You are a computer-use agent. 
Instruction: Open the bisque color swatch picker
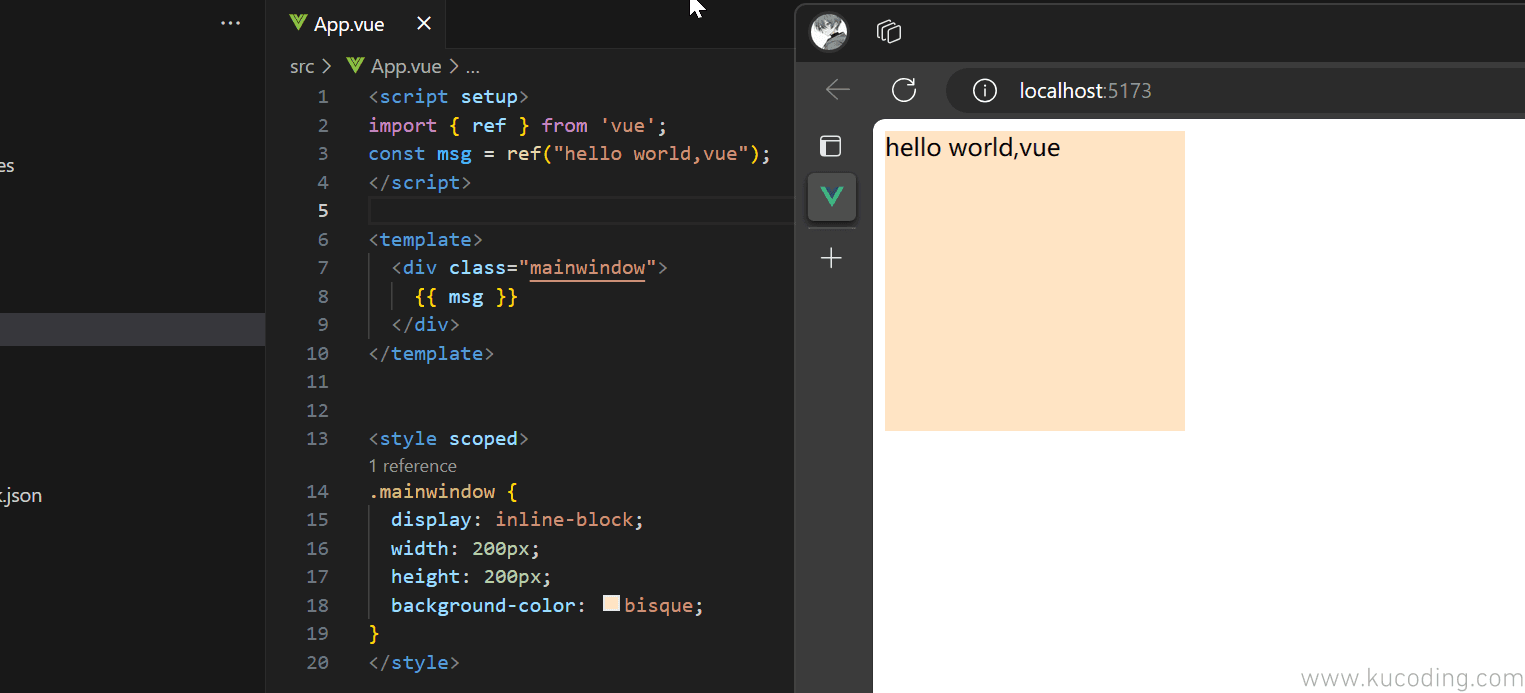(612, 604)
